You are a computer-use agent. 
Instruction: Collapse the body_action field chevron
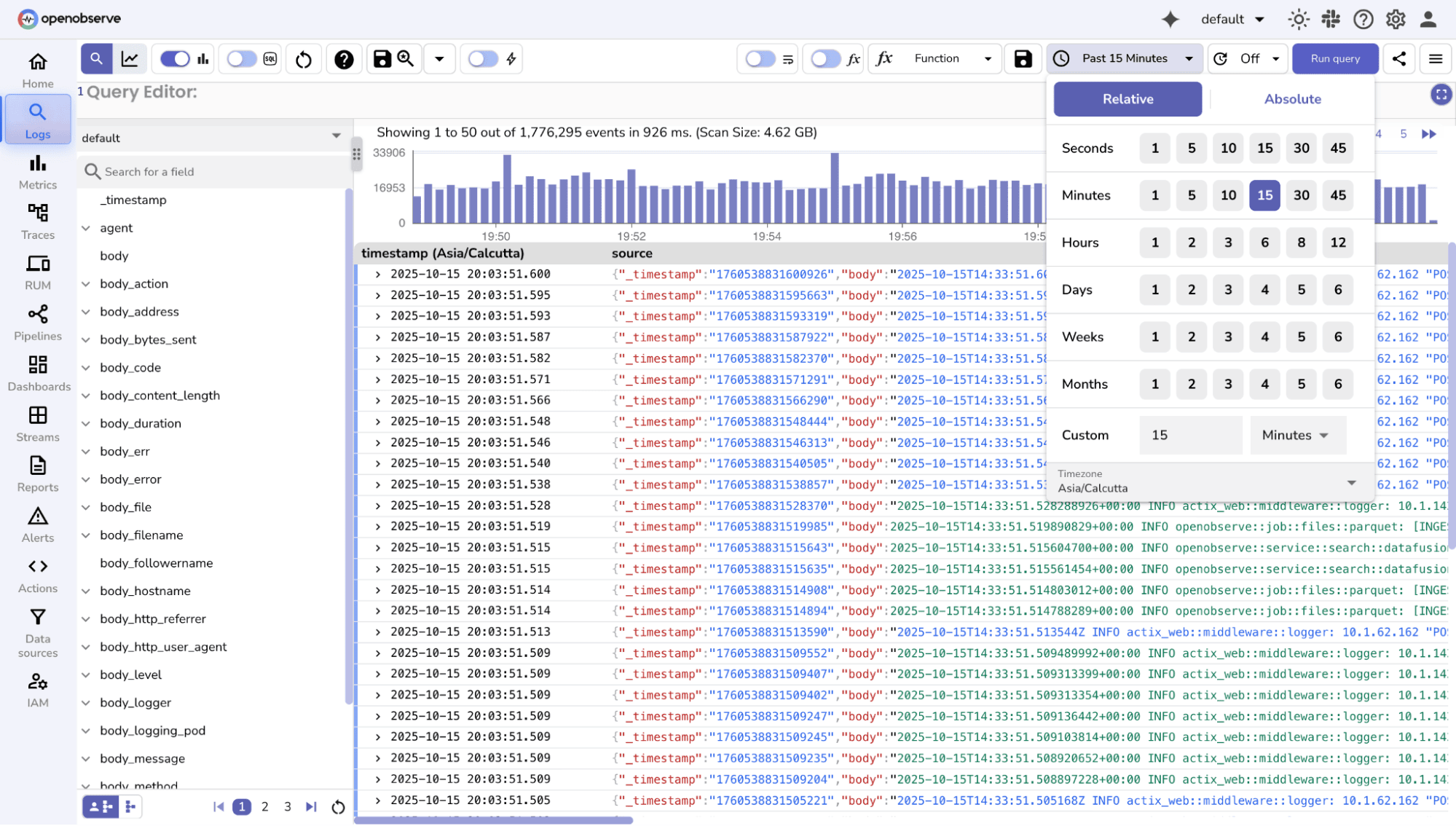(87, 283)
